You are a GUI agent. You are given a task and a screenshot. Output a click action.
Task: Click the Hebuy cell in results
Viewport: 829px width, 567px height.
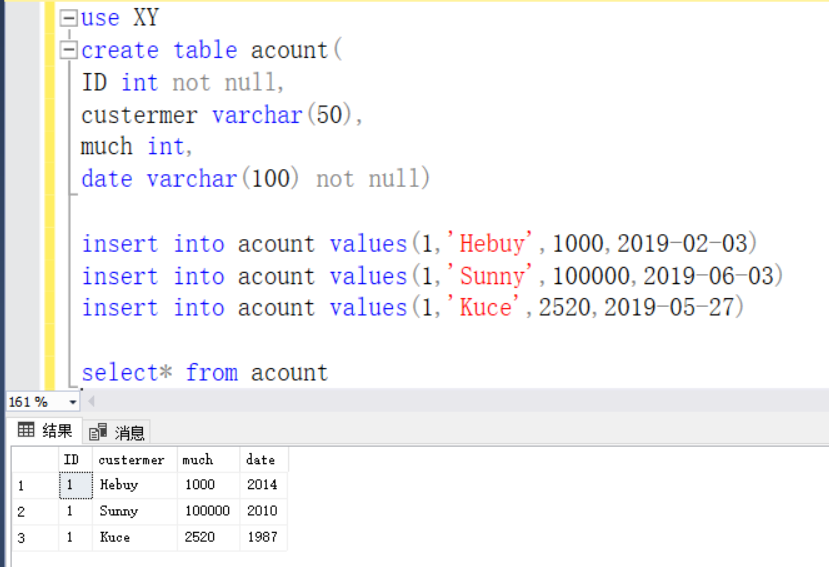pyautogui.click(x=134, y=485)
